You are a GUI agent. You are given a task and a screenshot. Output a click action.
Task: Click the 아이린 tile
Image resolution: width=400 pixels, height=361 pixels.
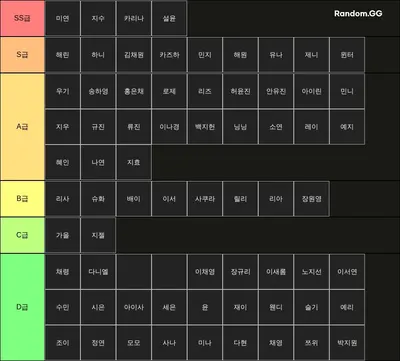311,91
